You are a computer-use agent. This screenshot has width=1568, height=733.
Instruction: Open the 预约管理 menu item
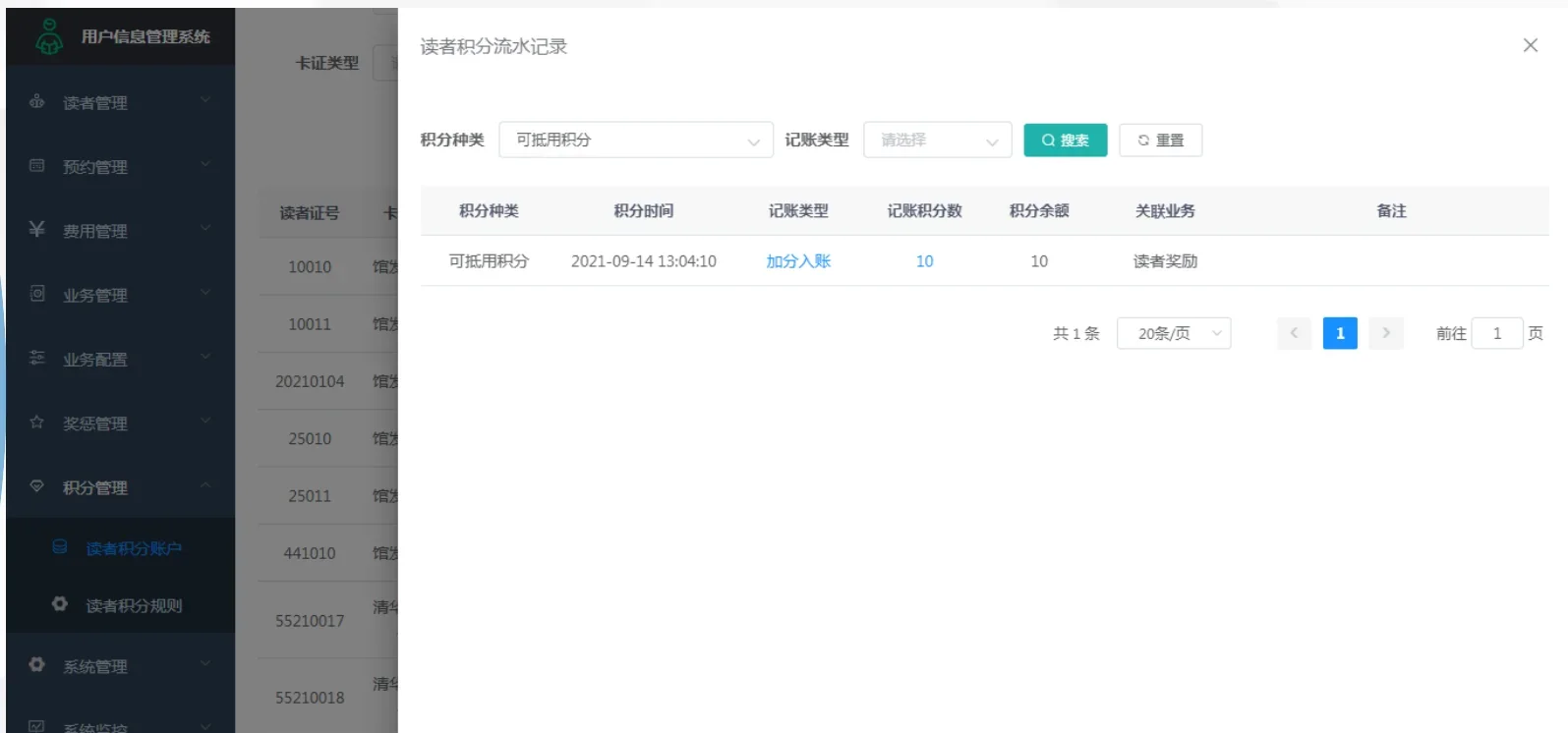[x=120, y=166]
